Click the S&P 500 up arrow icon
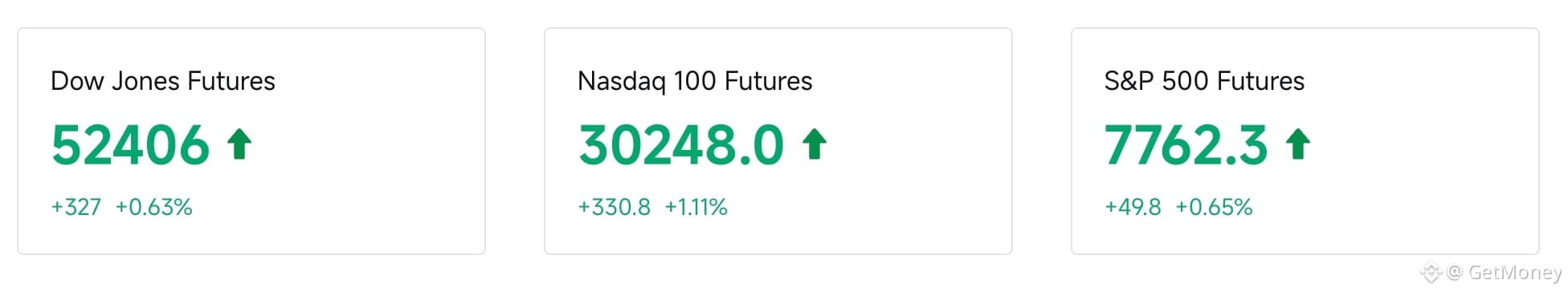The image size is (1568, 292). point(1298,145)
